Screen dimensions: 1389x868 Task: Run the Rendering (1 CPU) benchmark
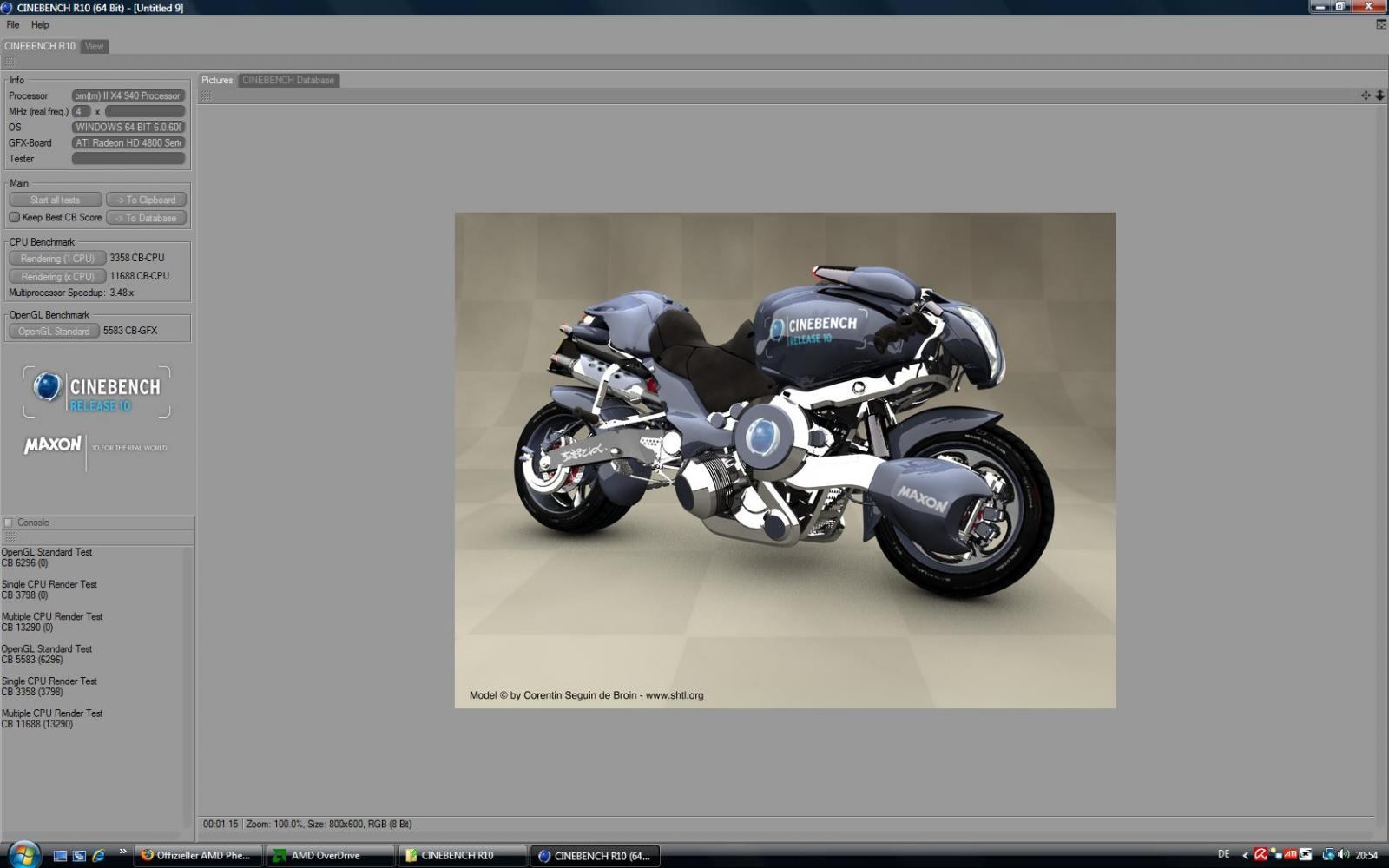click(57, 259)
